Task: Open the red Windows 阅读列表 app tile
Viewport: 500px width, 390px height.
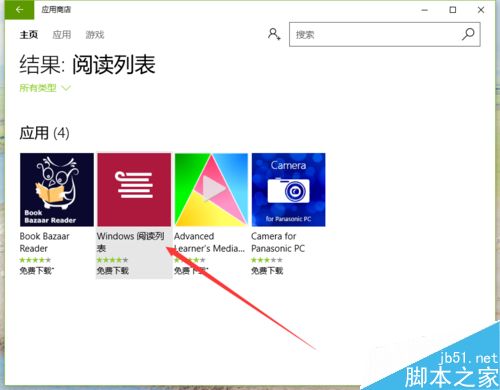Action: pyautogui.click(x=134, y=190)
